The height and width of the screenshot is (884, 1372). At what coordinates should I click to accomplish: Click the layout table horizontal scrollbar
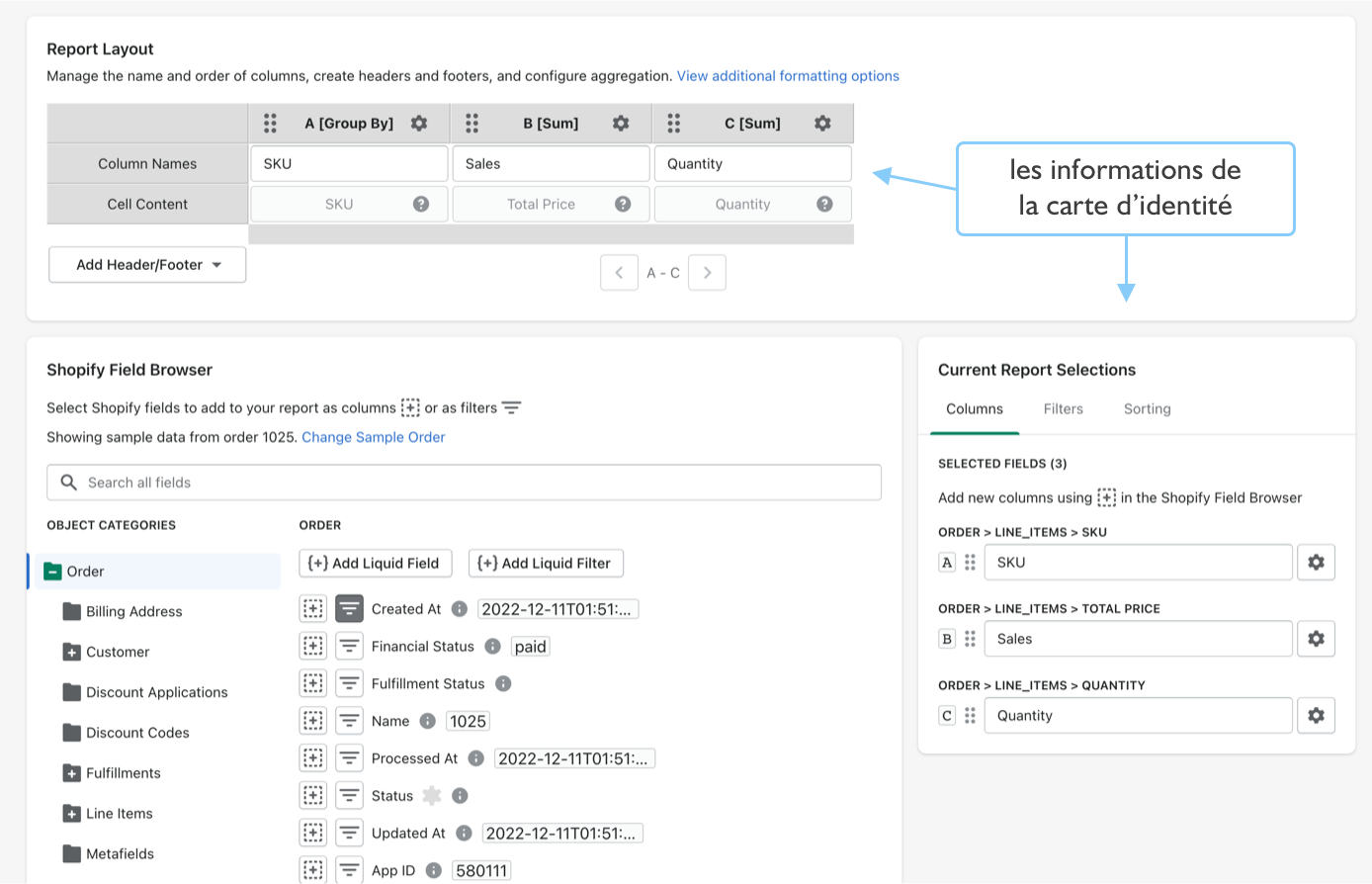click(x=552, y=234)
